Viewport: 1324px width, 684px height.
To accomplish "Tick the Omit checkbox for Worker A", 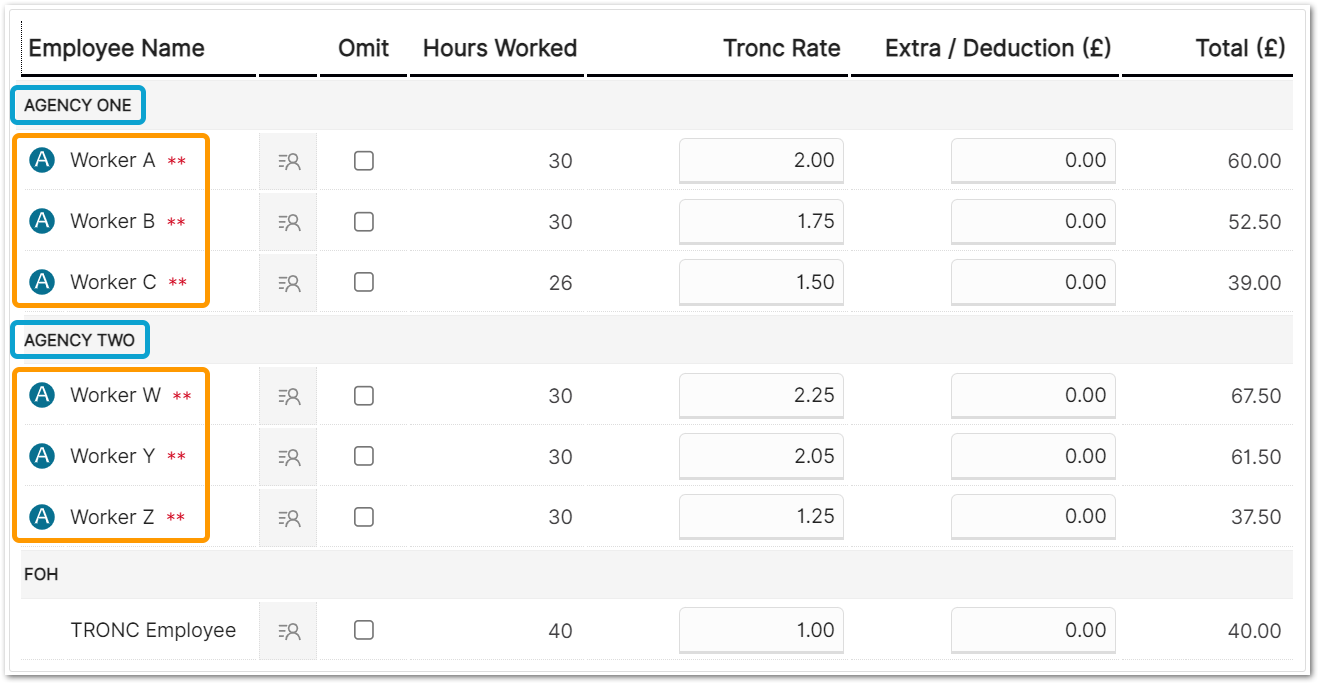I will pyautogui.click(x=364, y=161).
